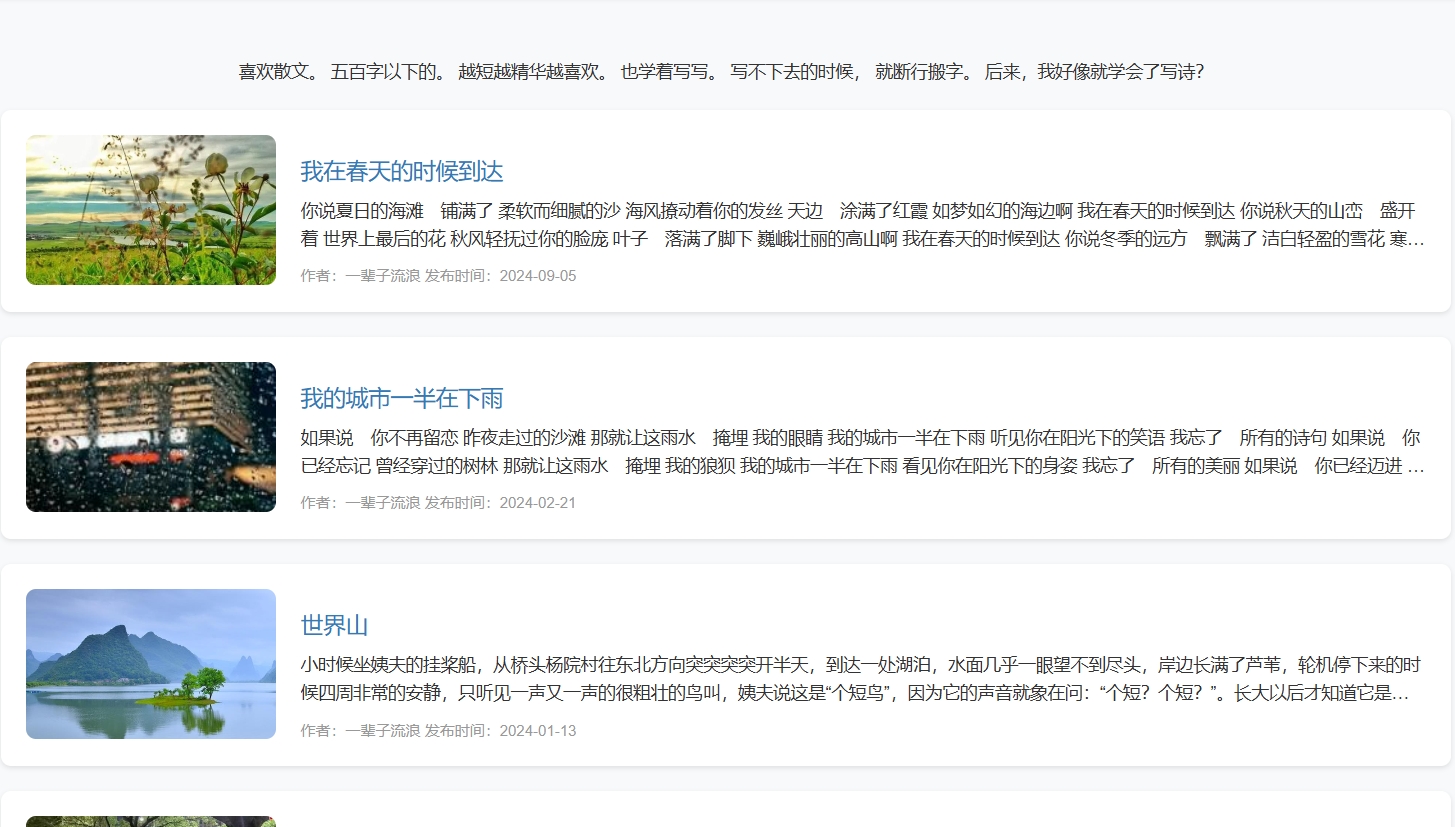The image size is (1455, 827).
Task: Click the mountain lake thumbnail
Action: [x=151, y=664]
